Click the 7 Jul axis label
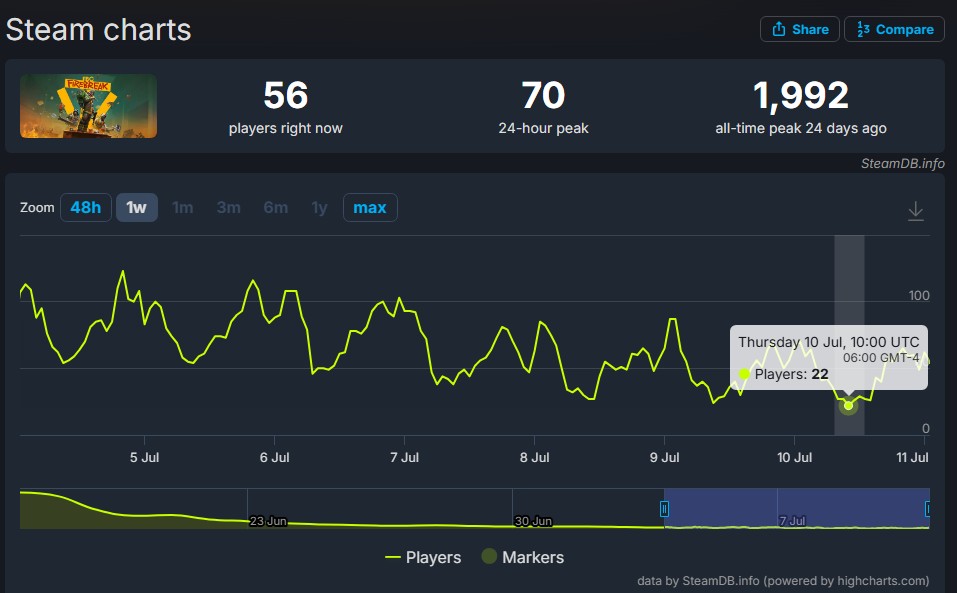Image resolution: width=957 pixels, height=593 pixels. click(405, 458)
